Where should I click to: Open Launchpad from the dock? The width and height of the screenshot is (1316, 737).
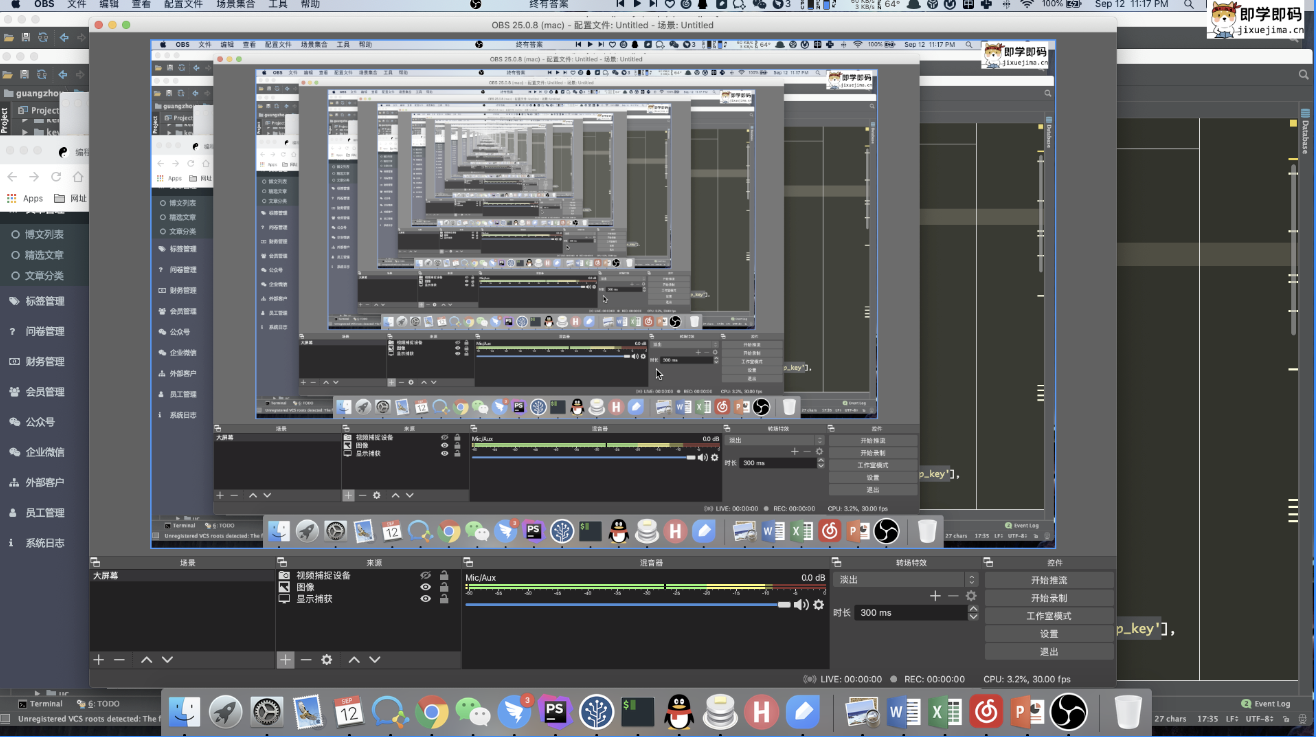(x=226, y=712)
